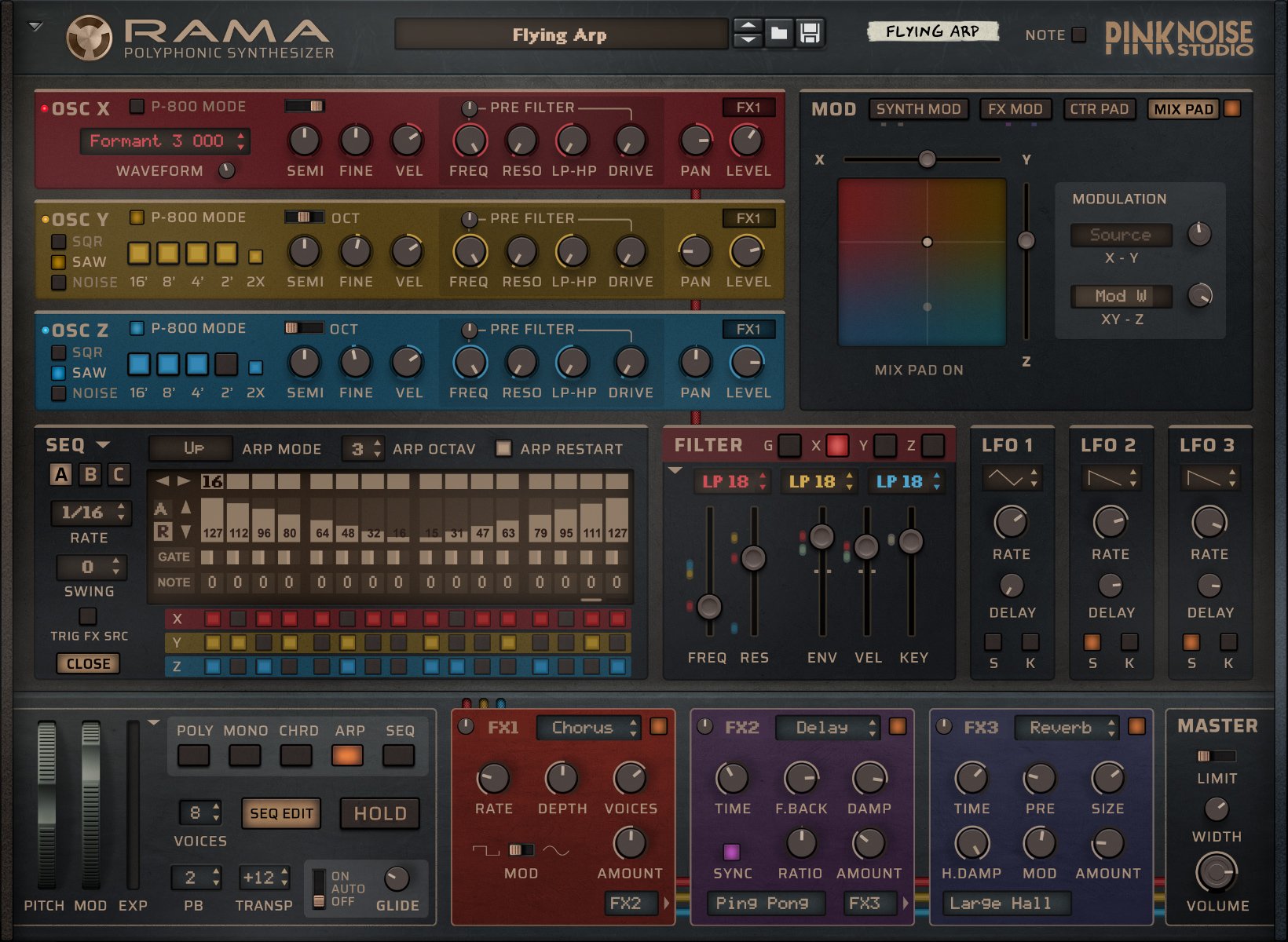Click the sequencer step right arrow
The height and width of the screenshot is (942, 1288).
(x=184, y=480)
